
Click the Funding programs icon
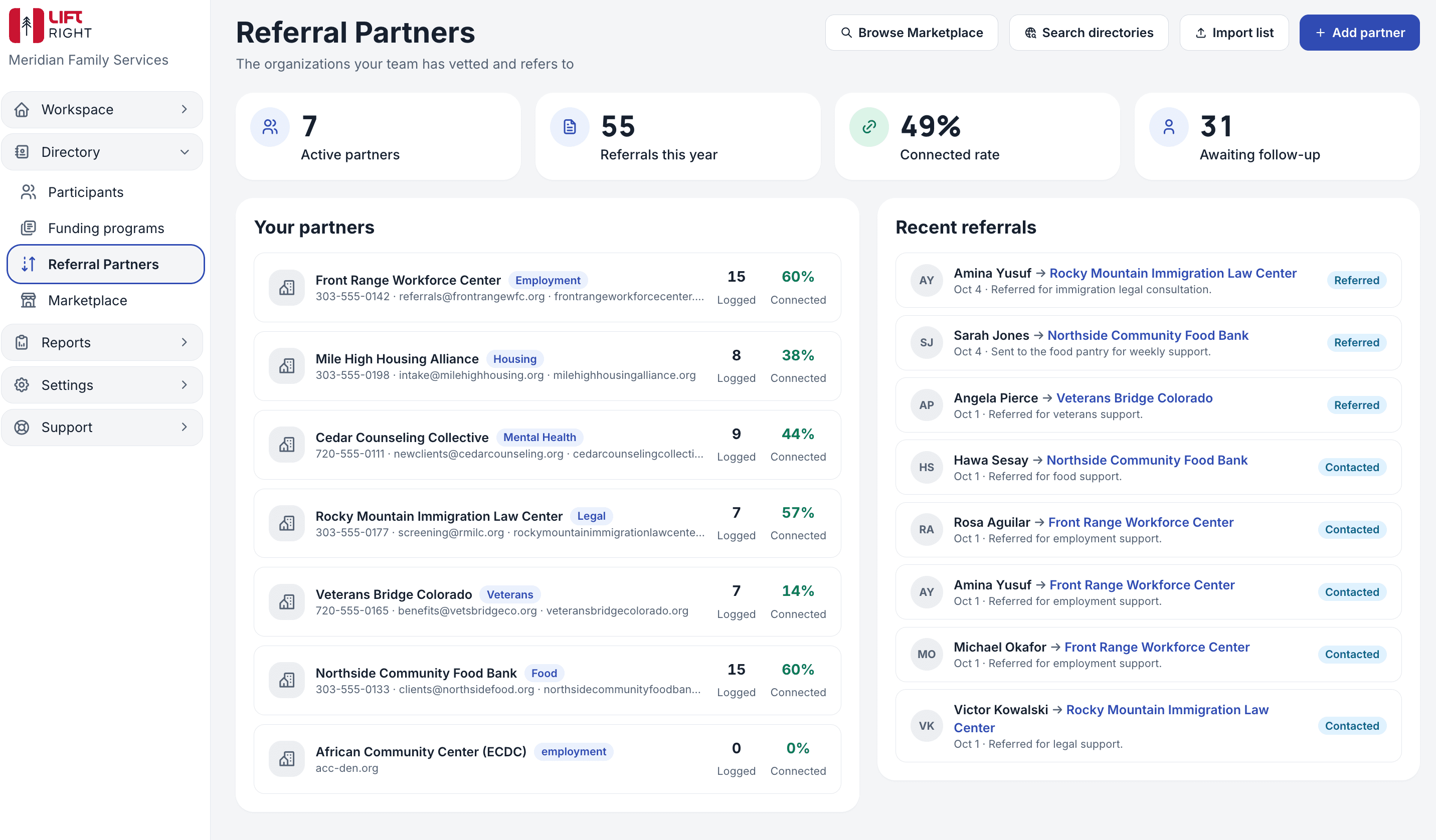(29, 228)
